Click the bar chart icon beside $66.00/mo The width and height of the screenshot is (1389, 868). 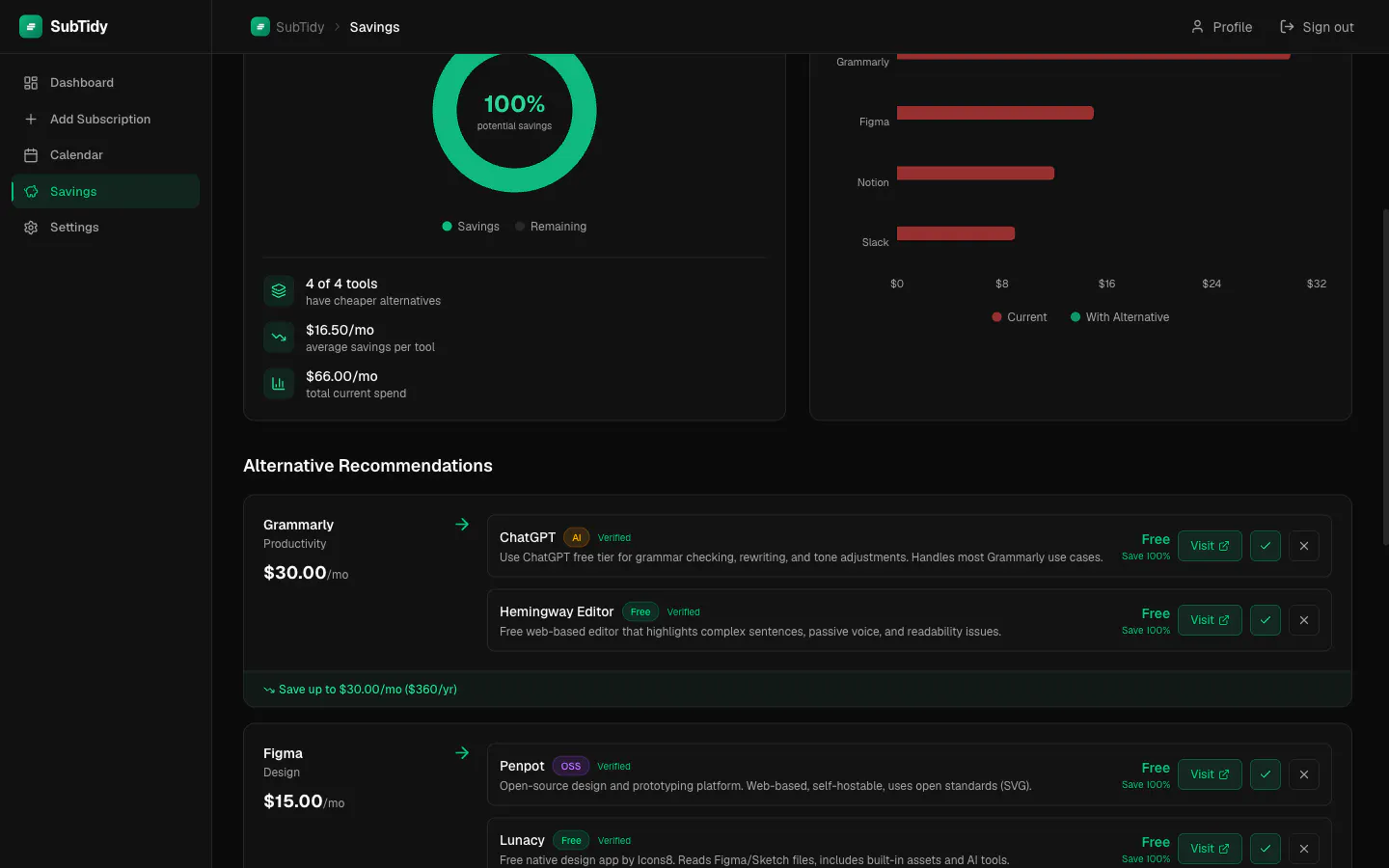click(x=279, y=384)
